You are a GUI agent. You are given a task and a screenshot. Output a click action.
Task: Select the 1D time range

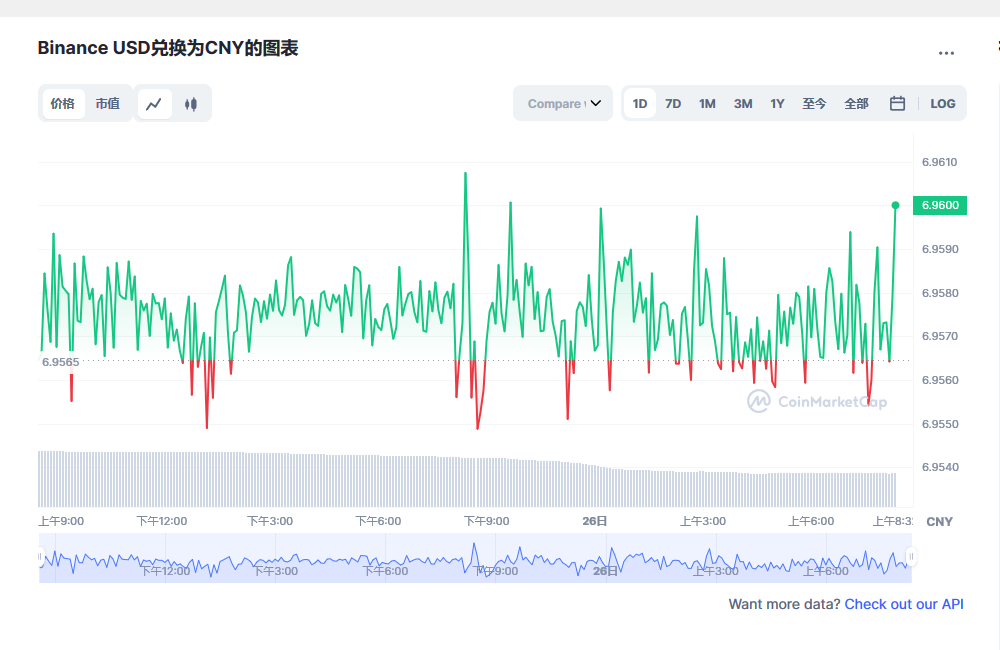tap(640, 103)
